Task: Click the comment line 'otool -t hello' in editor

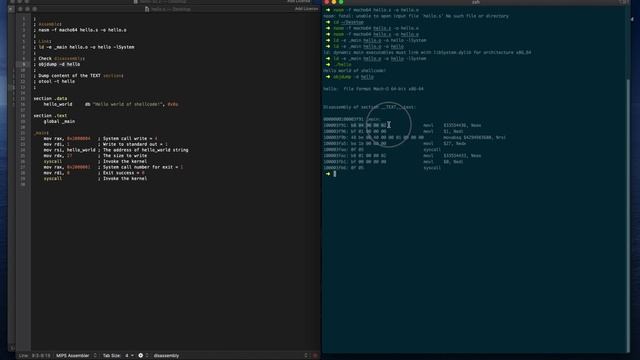Action: [54, 81]
